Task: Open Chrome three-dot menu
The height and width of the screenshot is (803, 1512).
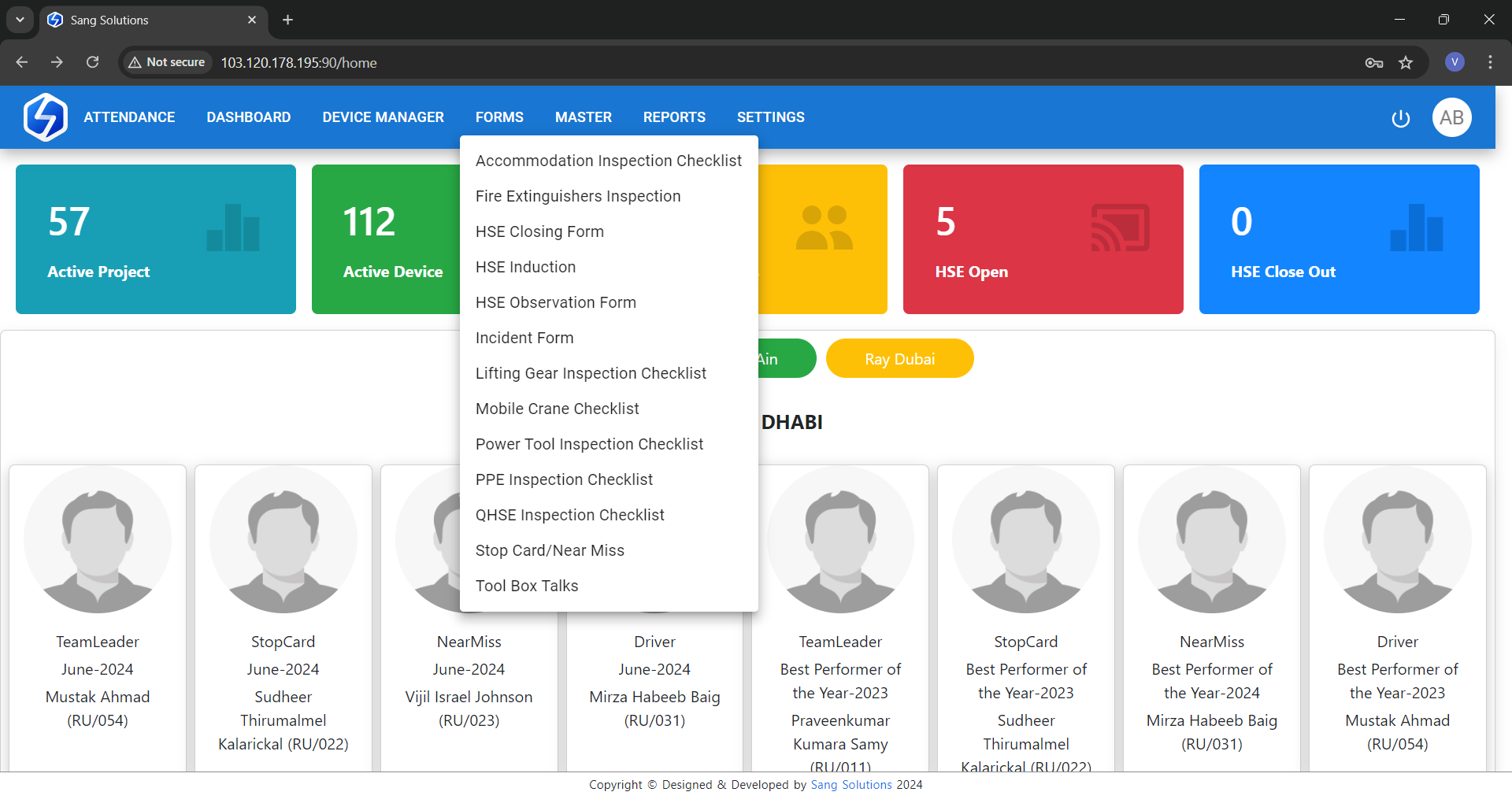Action: pyautogui.click(x=1490, y=62)
